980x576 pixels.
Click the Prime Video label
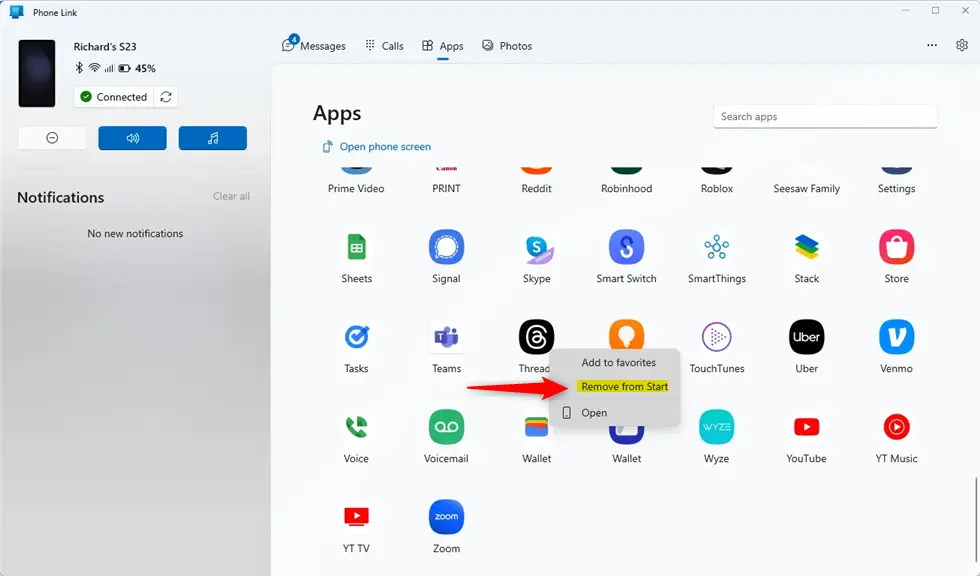coord(356,189)
